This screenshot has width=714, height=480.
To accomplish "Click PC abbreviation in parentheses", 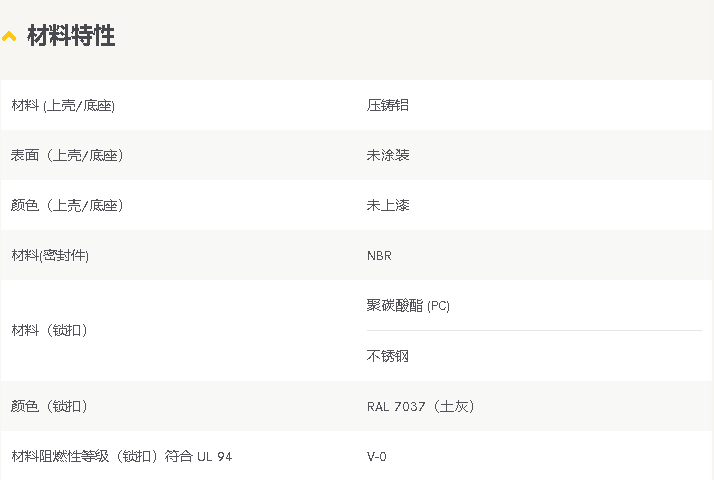I will [439, 306].
